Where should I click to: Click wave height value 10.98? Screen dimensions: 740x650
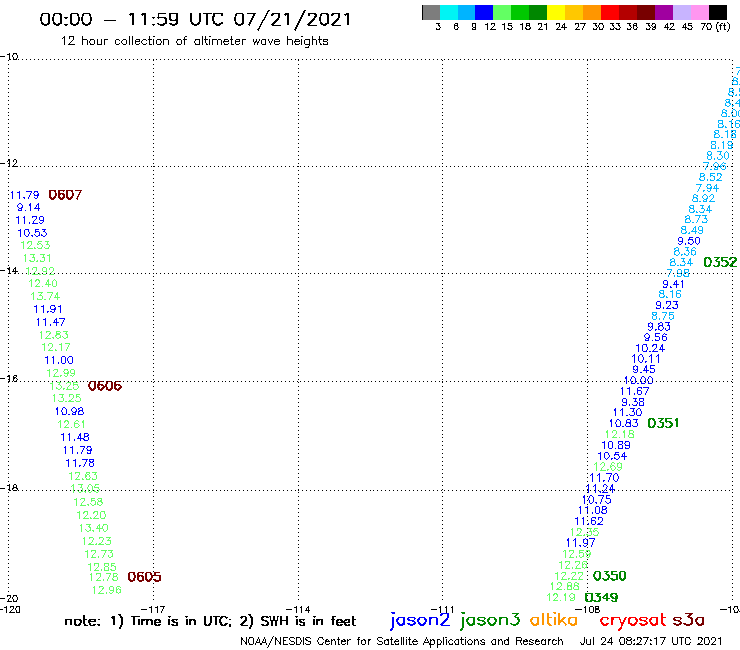coord(69,411)
